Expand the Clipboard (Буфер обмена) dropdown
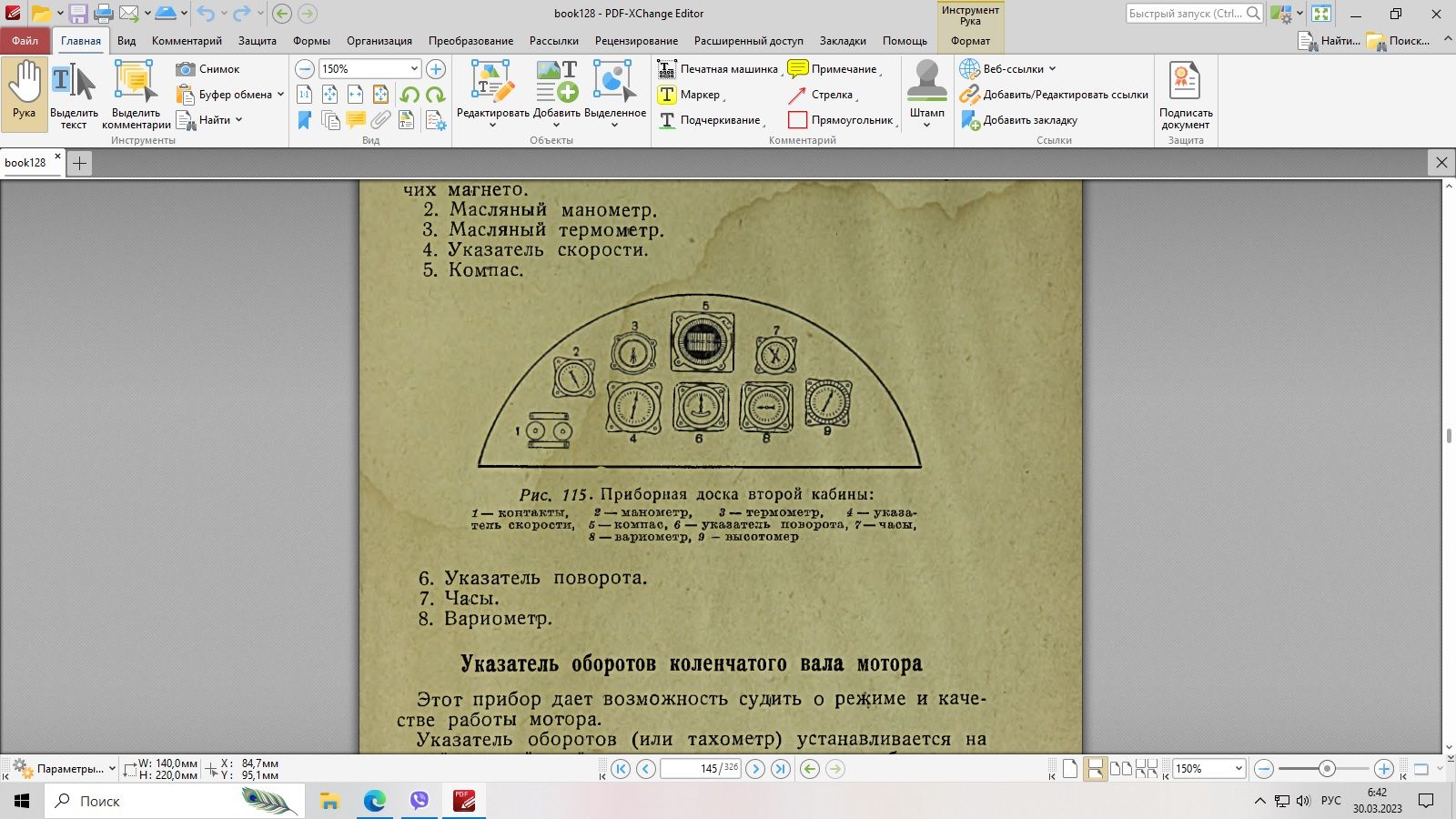The width and height of the screenshot is (1456, 819). coord(280,95)
